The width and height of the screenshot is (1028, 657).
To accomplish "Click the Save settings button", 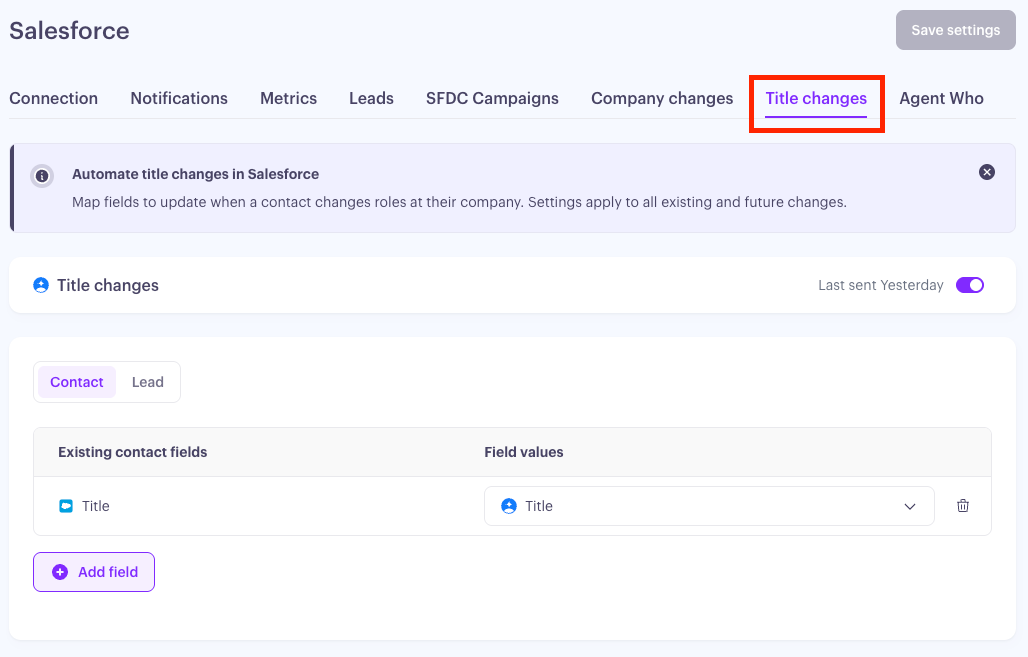I will [x=956, y=30].
